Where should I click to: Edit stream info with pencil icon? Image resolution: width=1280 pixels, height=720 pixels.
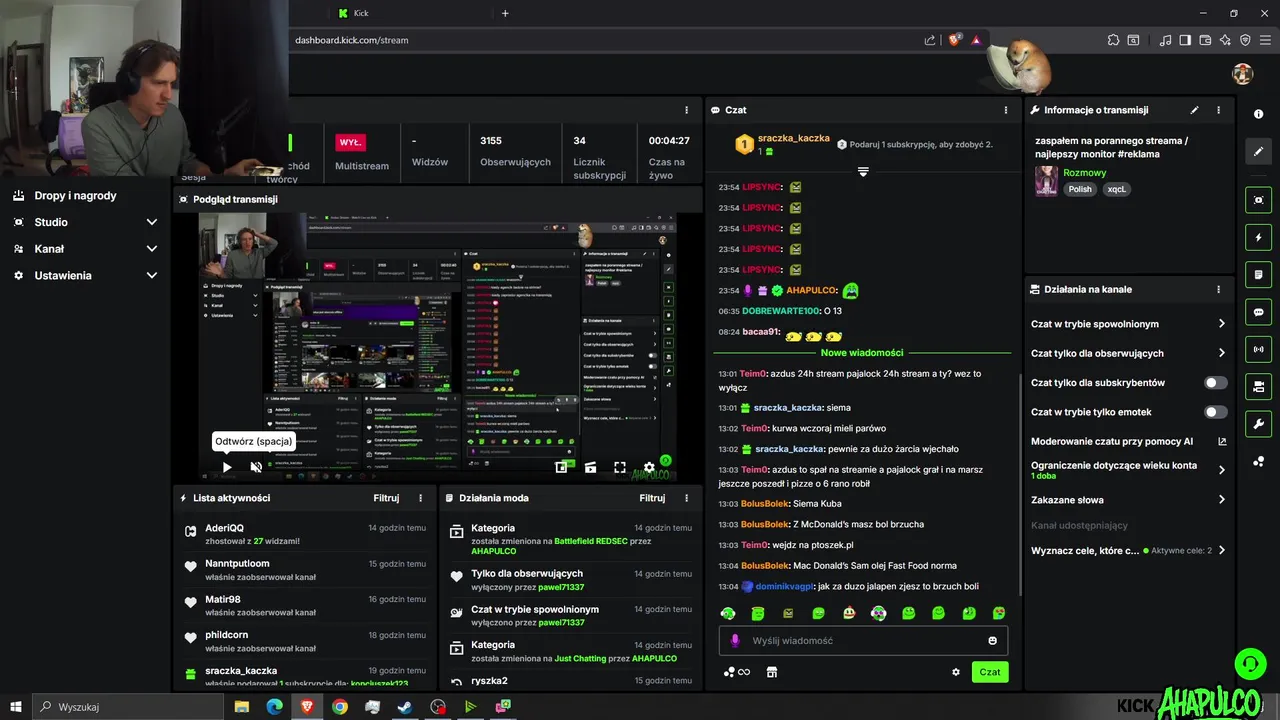pyautogui.click(x=1194, y=110)
